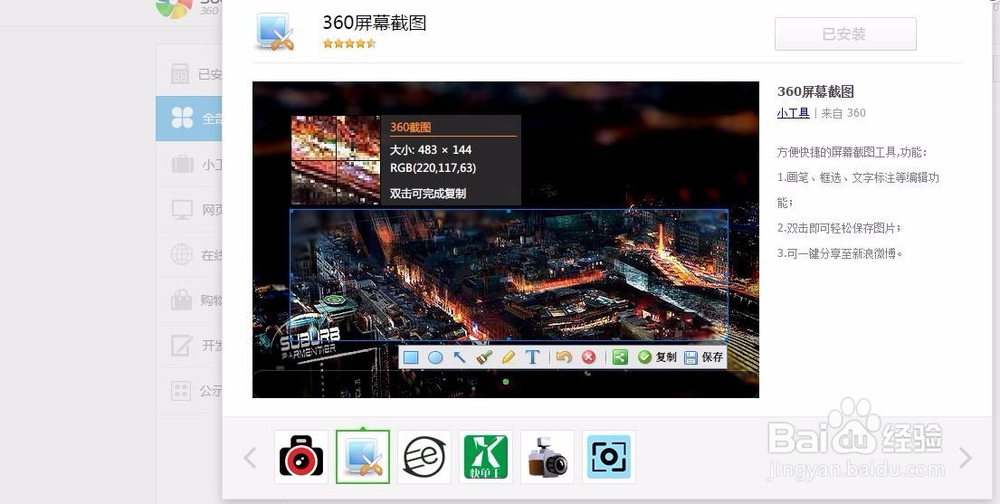Click the 360屏幕截图 app icon in header
1000x504 pixels.
pyautogui.click(x=276, y=31)
